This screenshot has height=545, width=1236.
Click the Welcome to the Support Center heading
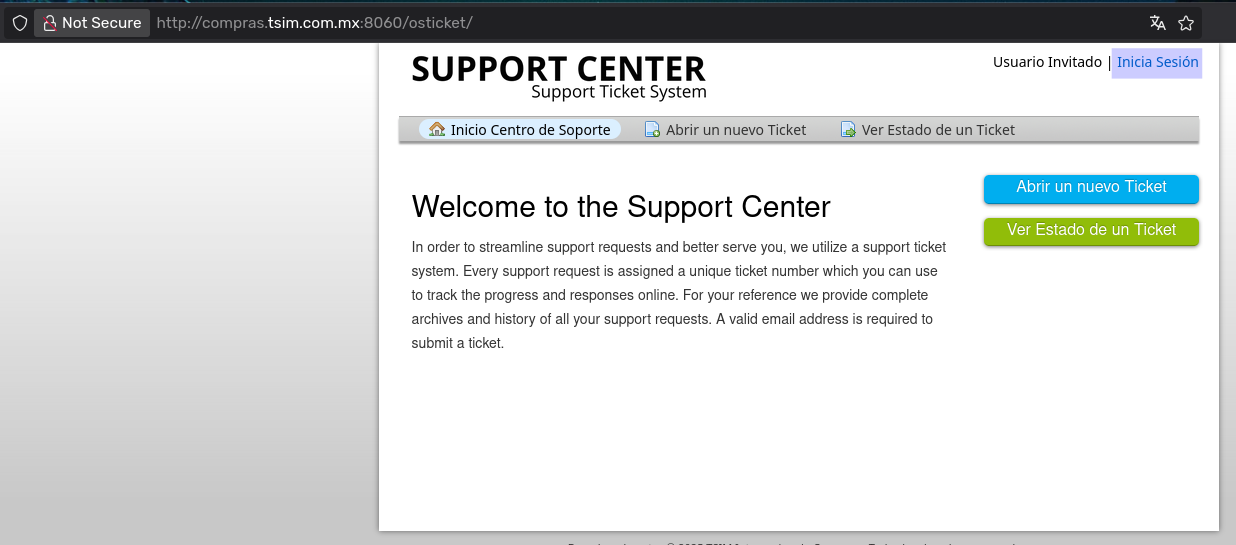pos(621,207)
